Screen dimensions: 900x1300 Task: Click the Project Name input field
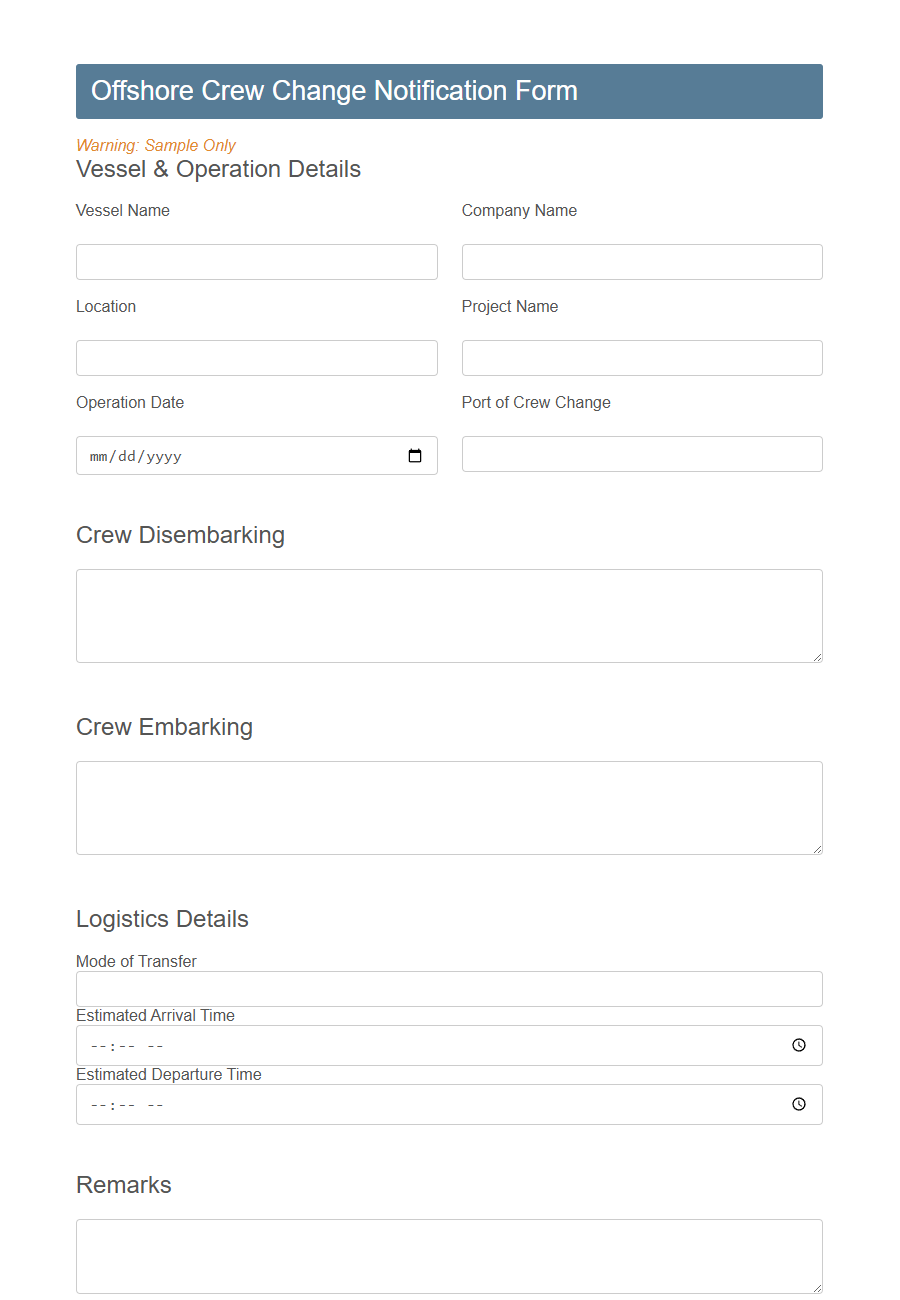tap(641, 357)
